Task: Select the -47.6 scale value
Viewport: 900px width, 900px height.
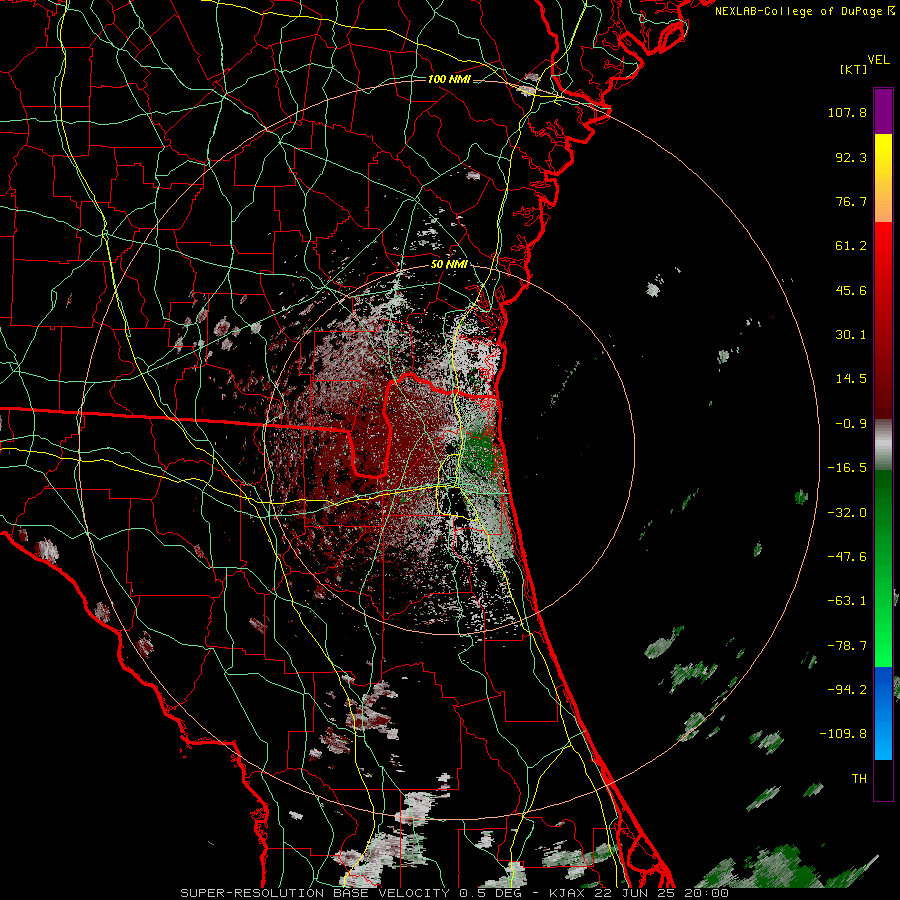Action: [847, 557]
